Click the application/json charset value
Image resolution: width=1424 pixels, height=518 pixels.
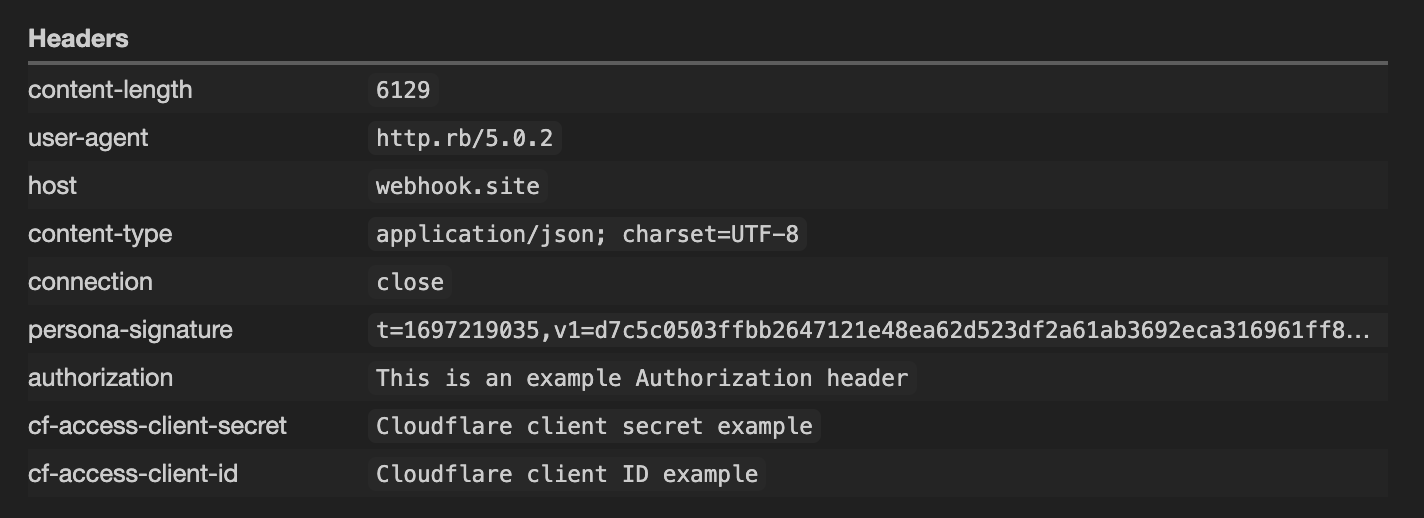(x=587, y=234)
